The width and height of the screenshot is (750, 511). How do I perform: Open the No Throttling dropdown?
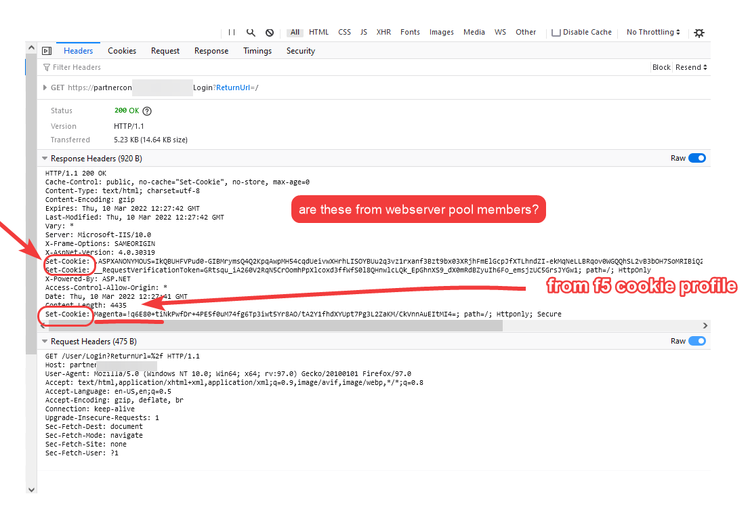click(x=653, y=32)
